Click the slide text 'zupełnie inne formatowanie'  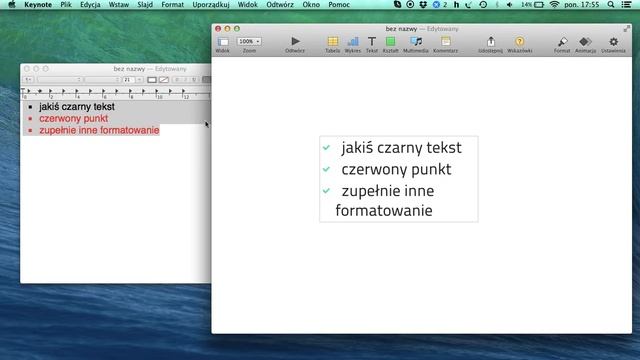384,200
